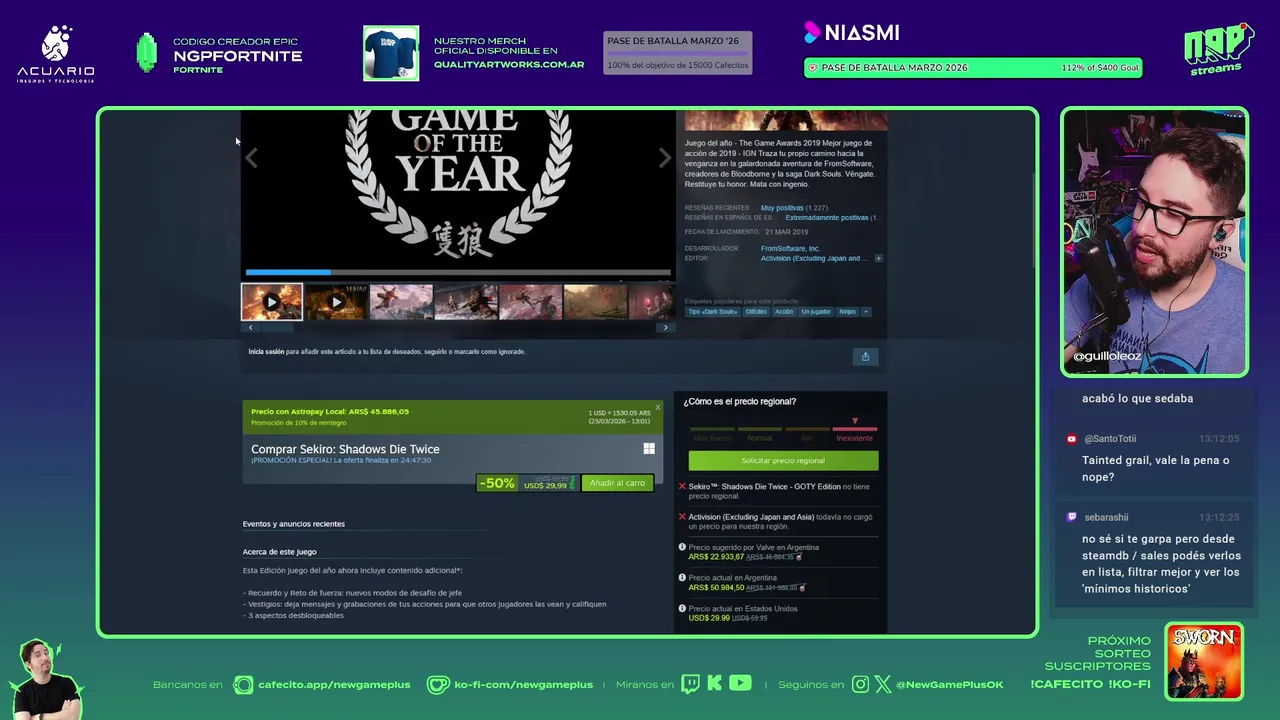Viewport: 1280px width, 720px height.
Task: Click the ARS$ 22.933,67 suggested price value
Action: pyautogui.click(x=716, y=557)
